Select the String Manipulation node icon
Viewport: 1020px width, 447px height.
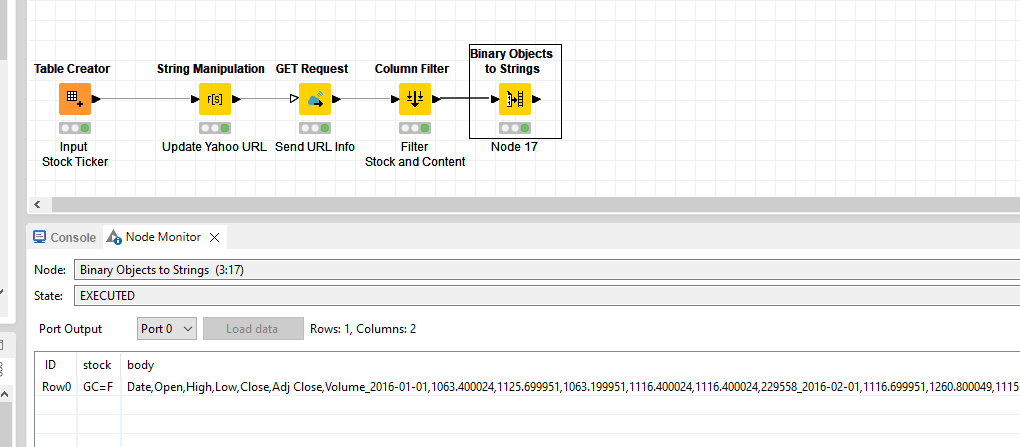215,99
